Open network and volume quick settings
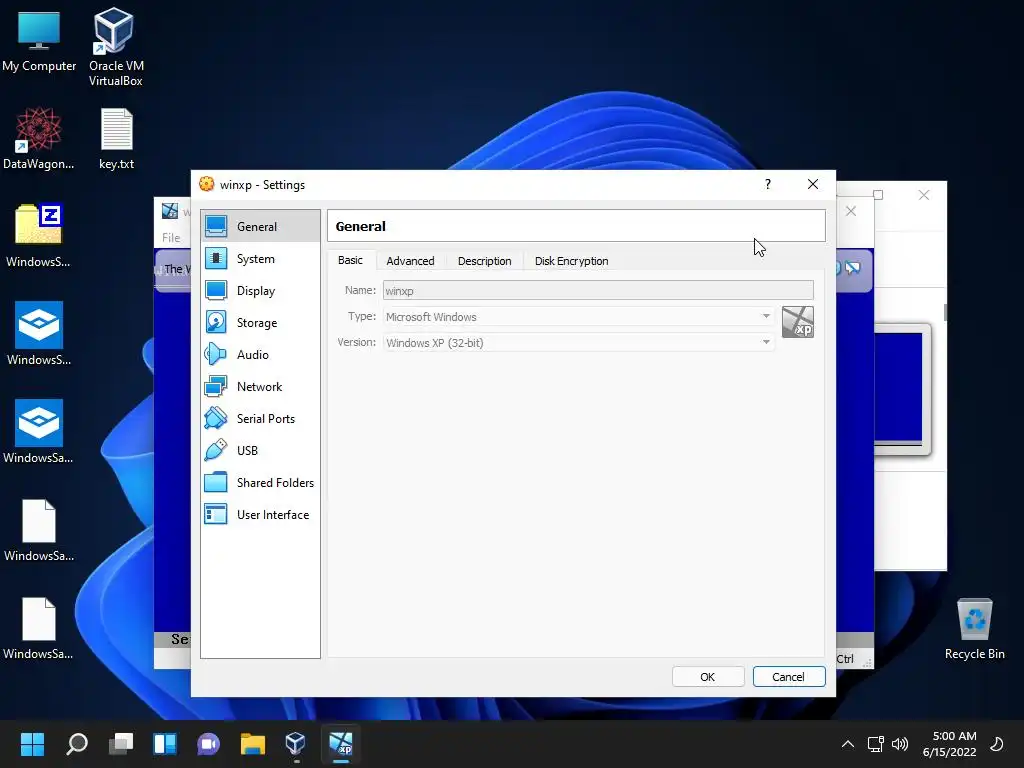1024x768 pixels. click(x=888, y=744)
